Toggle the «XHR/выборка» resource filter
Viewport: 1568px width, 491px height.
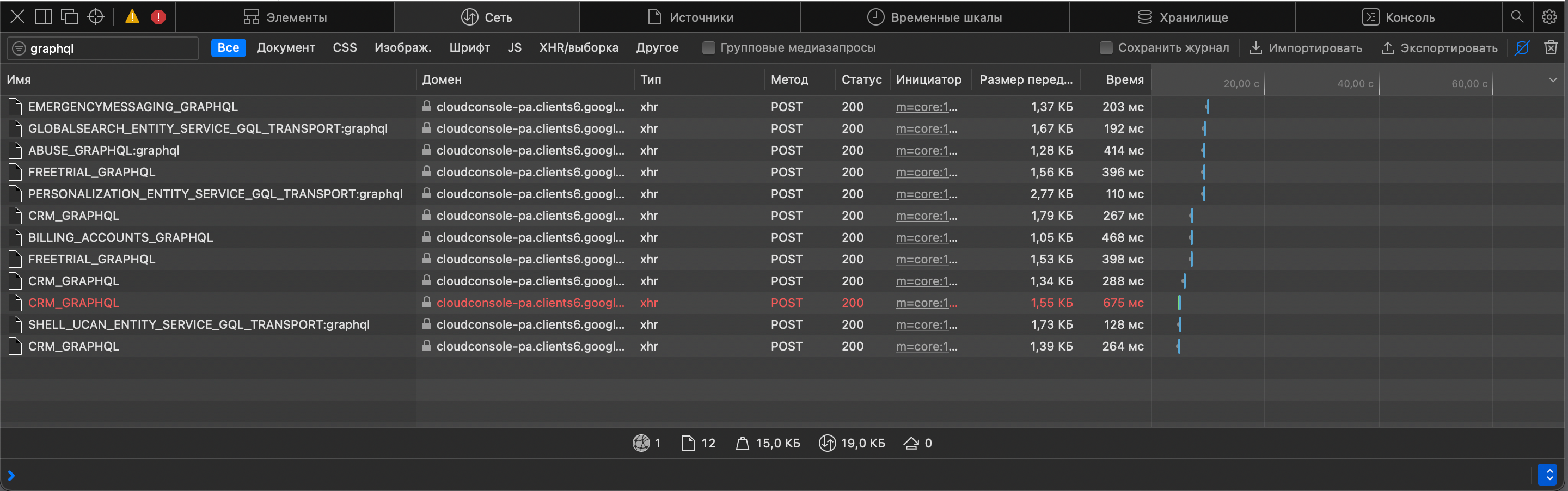click(x=579, y=47)
